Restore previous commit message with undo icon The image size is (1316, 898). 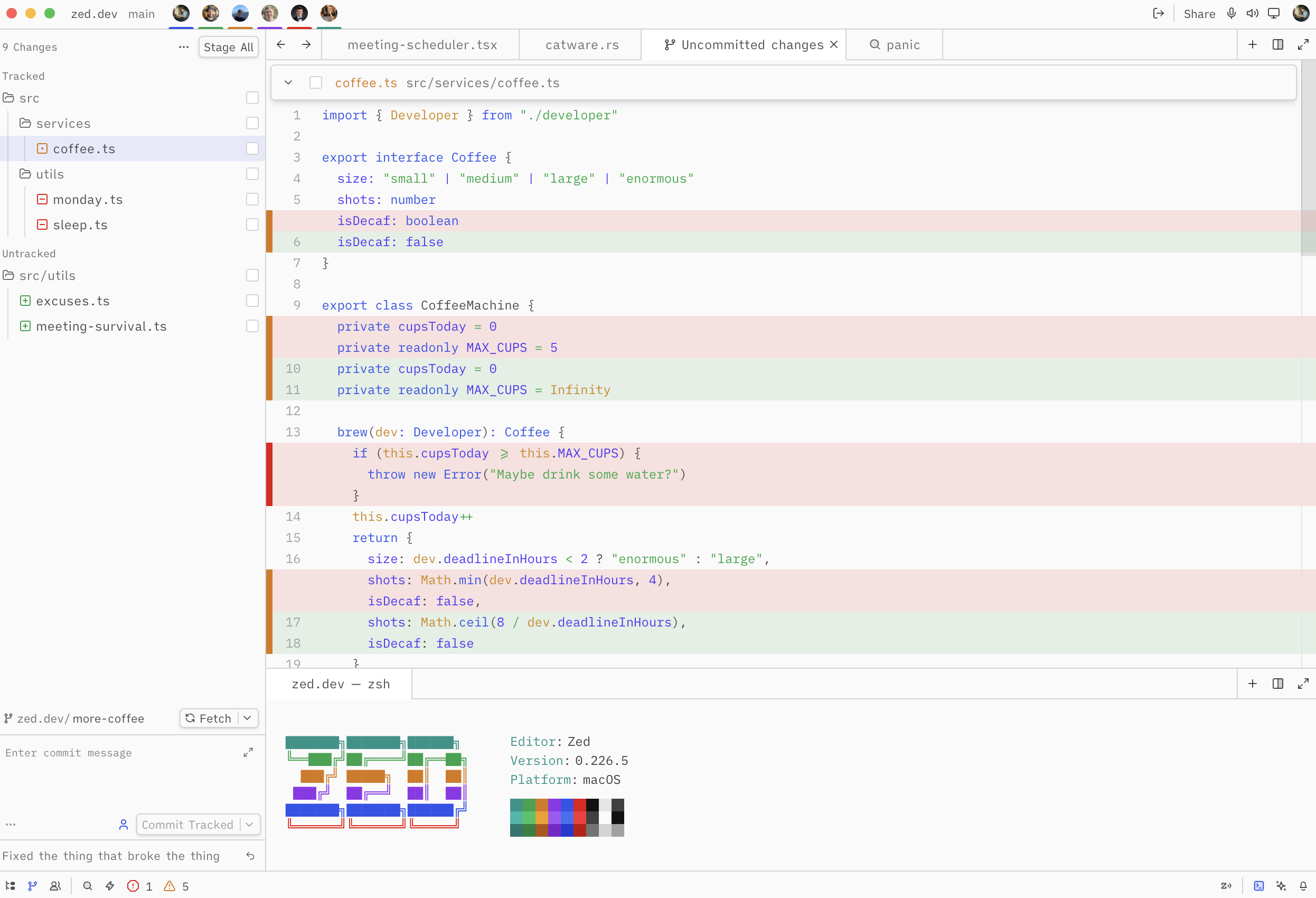tap(250, 856)
